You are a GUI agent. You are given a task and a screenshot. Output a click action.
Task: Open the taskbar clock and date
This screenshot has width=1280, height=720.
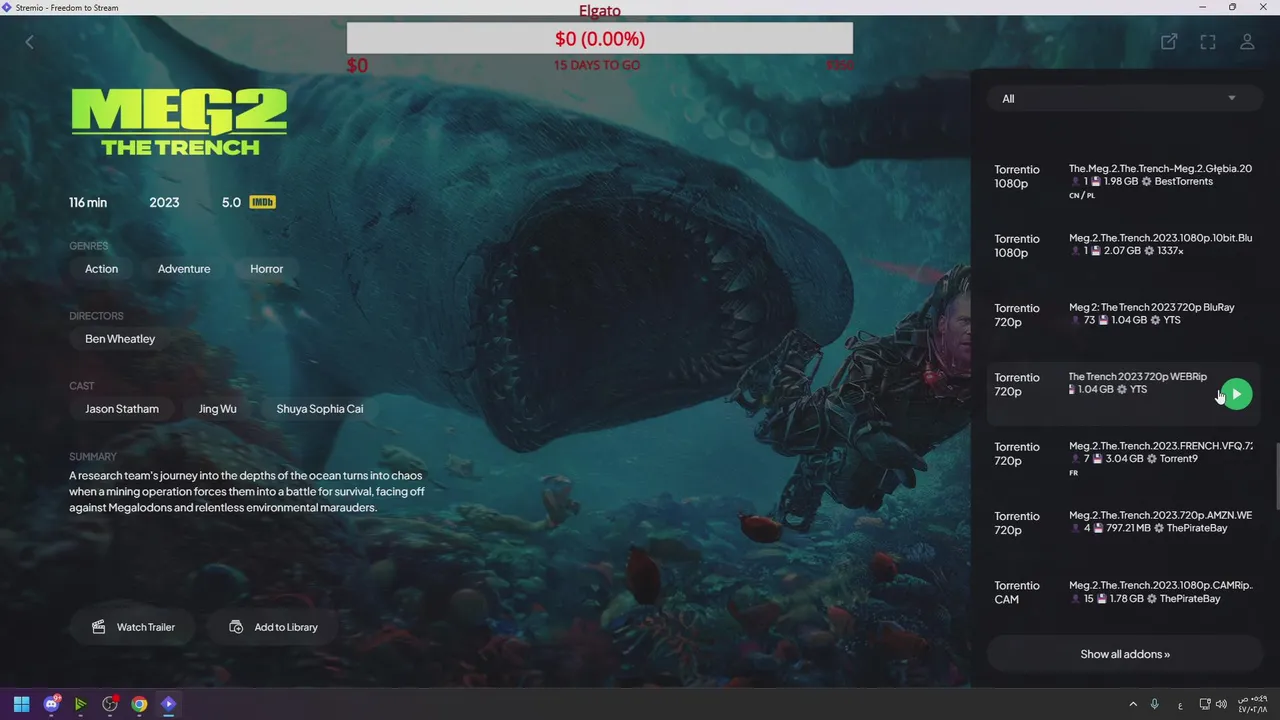pyautogui.click(x=1255, y=704)
